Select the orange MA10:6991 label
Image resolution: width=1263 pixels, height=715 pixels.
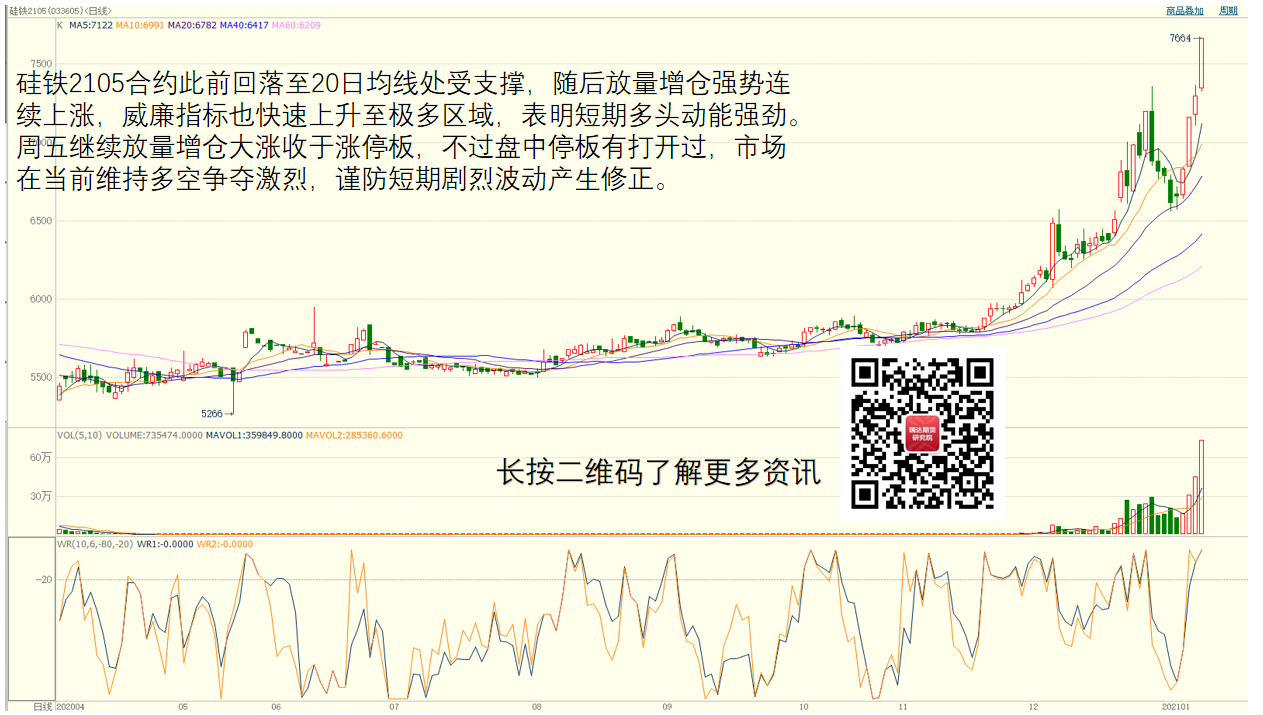pos(140,25)
